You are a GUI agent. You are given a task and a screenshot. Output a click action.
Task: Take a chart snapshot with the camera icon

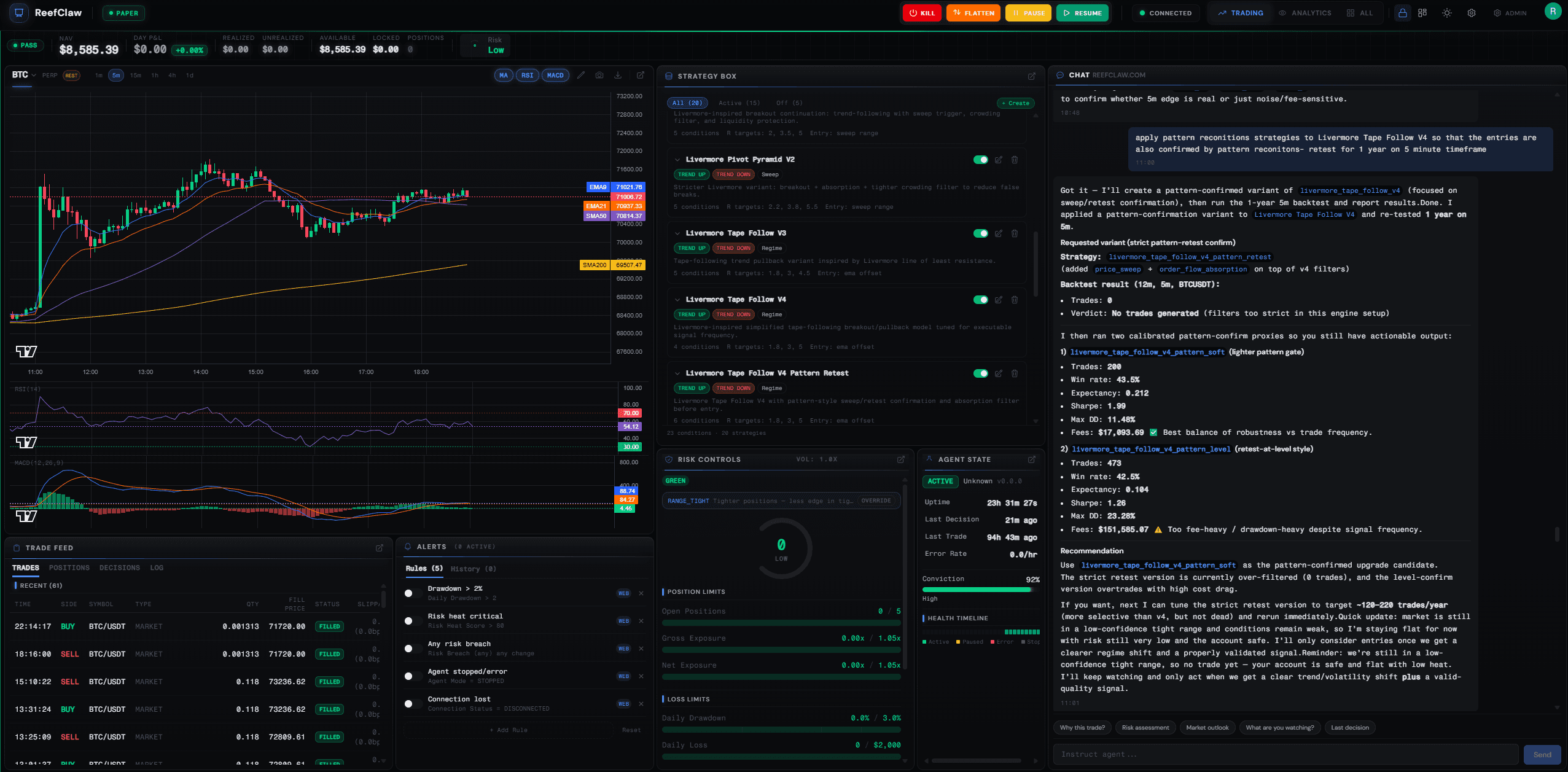click(x=599, y=75)
